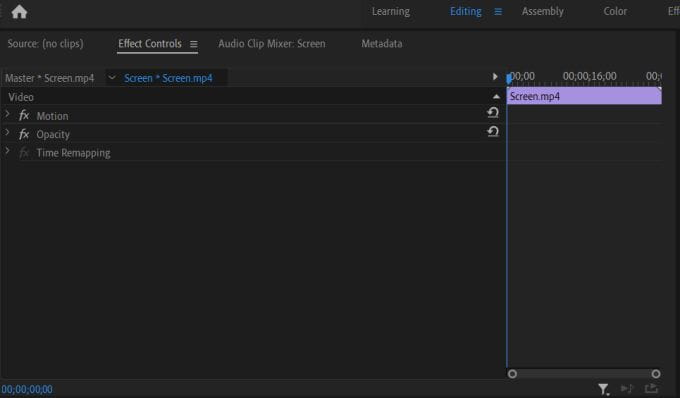Viewport: 680px width, 398px height.
Task: Reset the Opacity effect
Action: [493, 131]
